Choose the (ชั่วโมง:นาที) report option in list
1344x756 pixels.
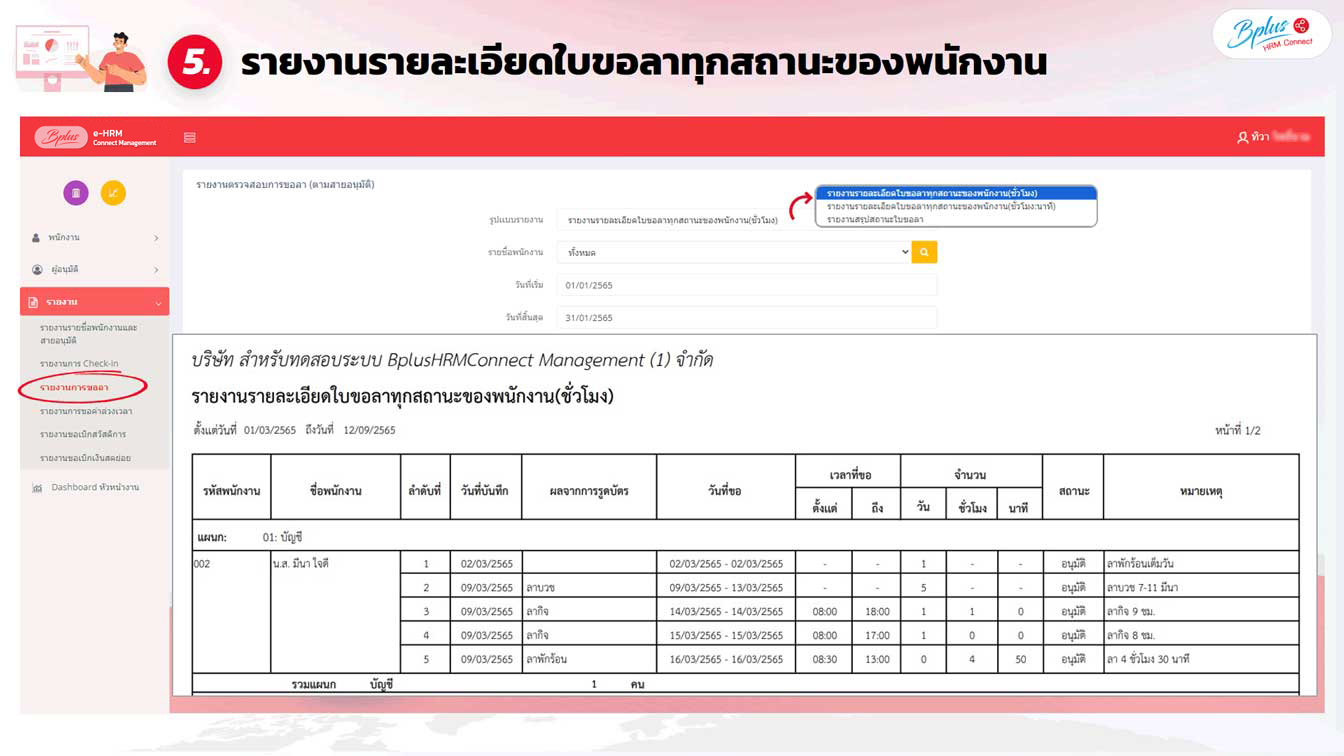(x=941, y=207)
